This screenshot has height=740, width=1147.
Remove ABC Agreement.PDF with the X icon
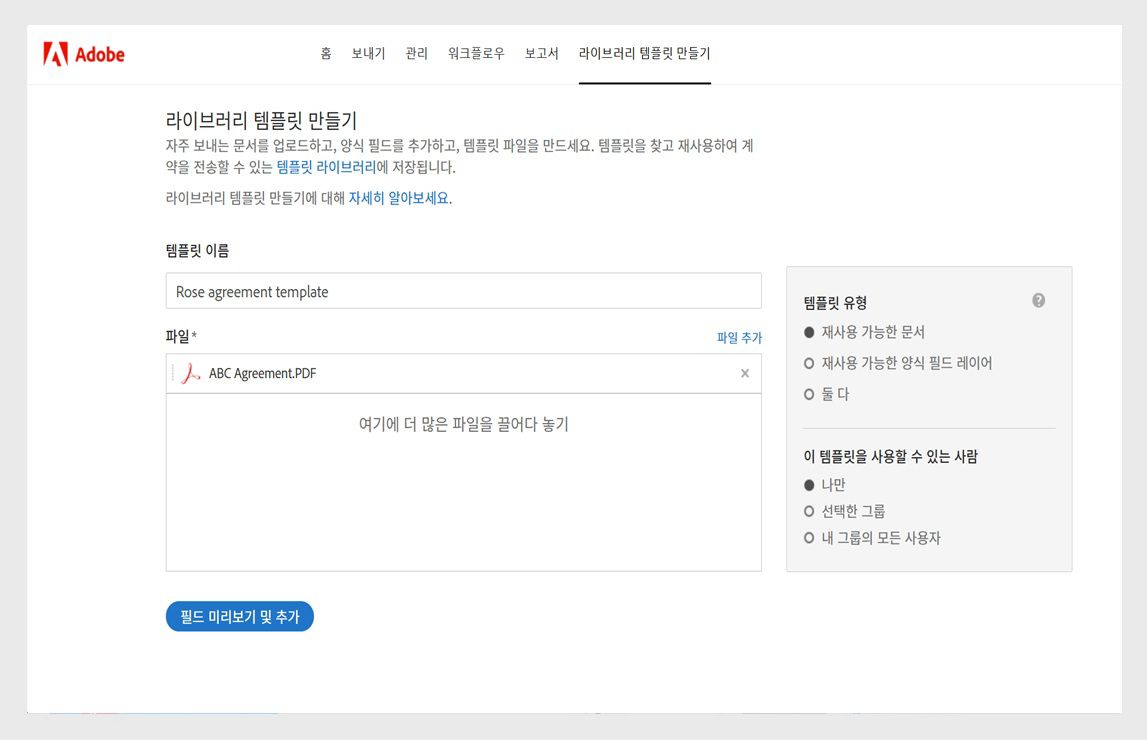(x=744, y=373)
